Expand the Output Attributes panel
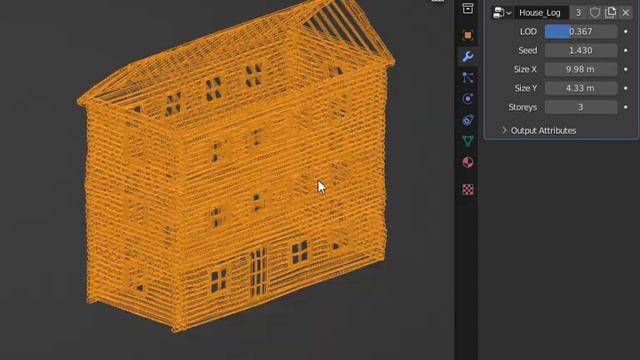The height and width of the screenshot is (360, 640). pos(539,131)
